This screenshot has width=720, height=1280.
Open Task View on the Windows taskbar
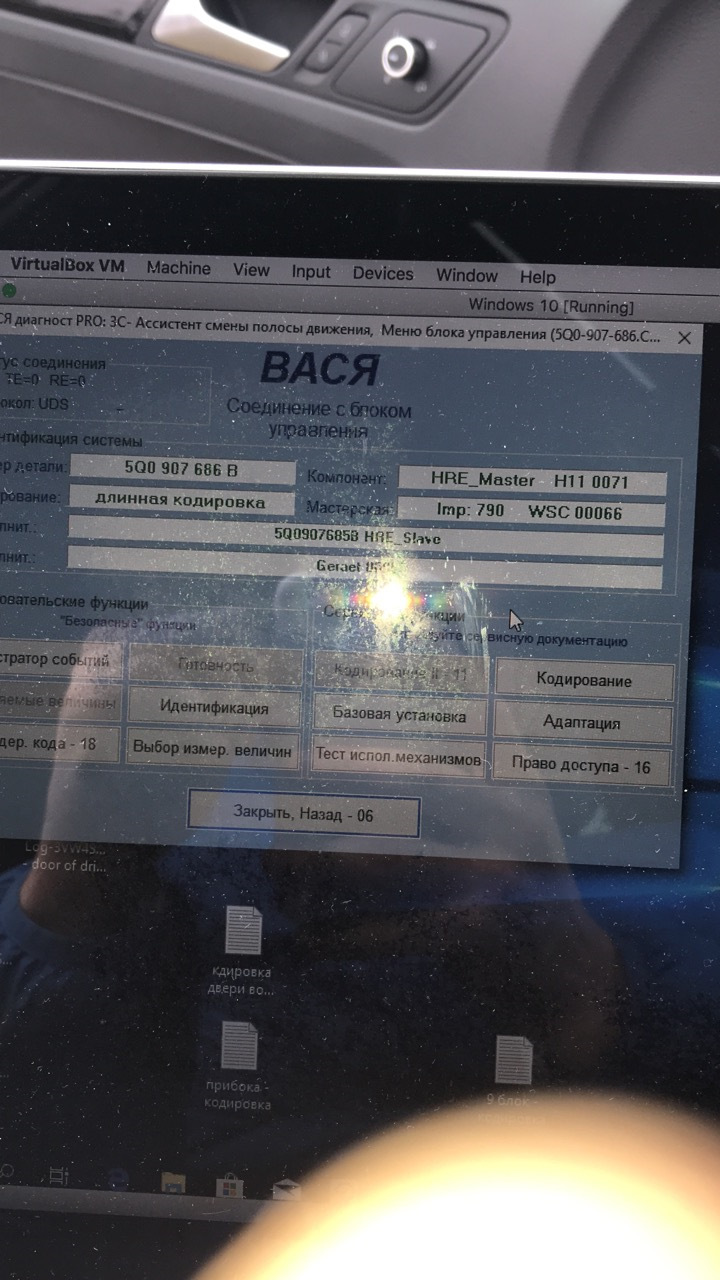pyautogui.click(x=59, y=1176)
